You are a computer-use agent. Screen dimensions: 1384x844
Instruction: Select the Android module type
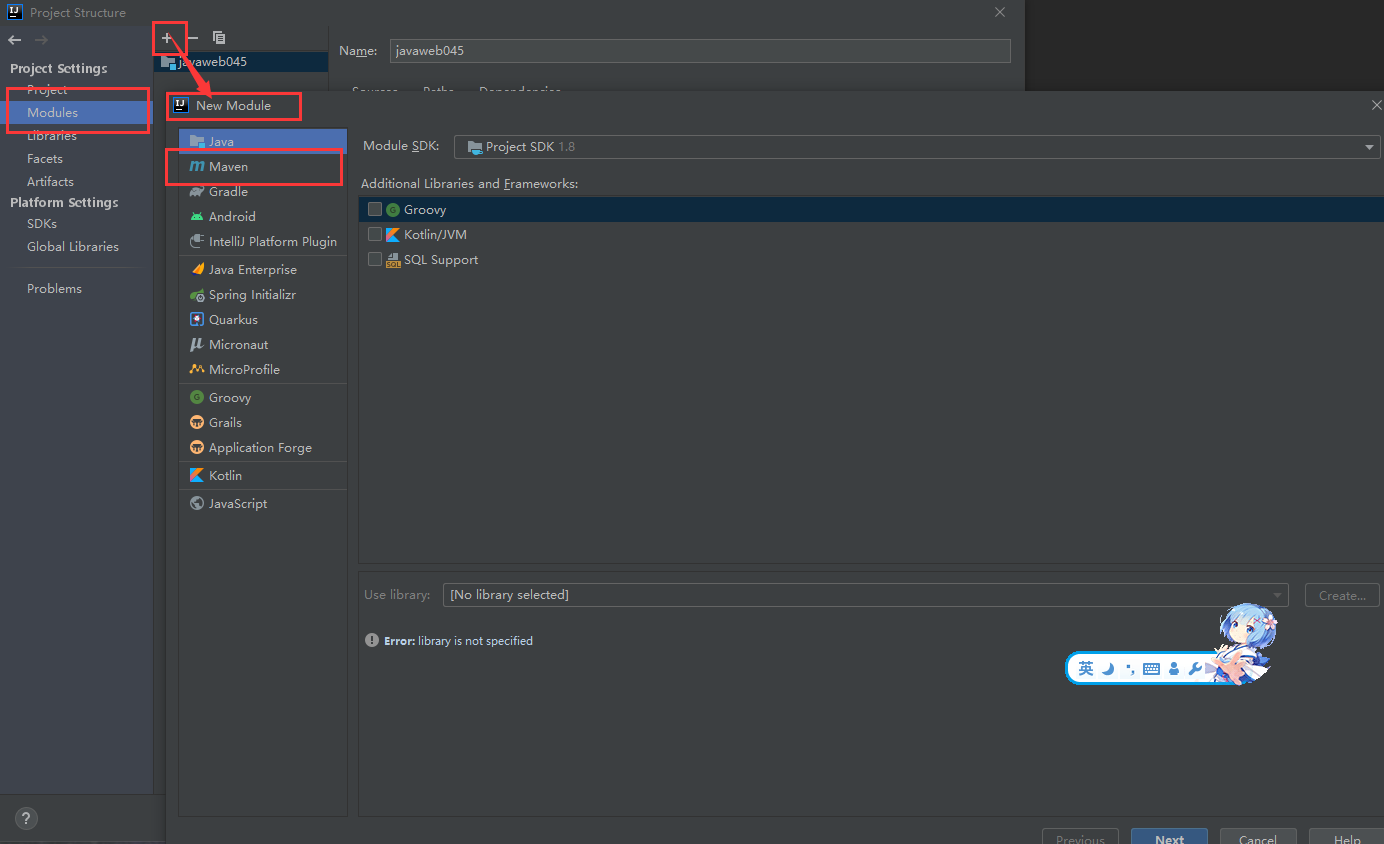pyautogui.click(x=263, y=216)
